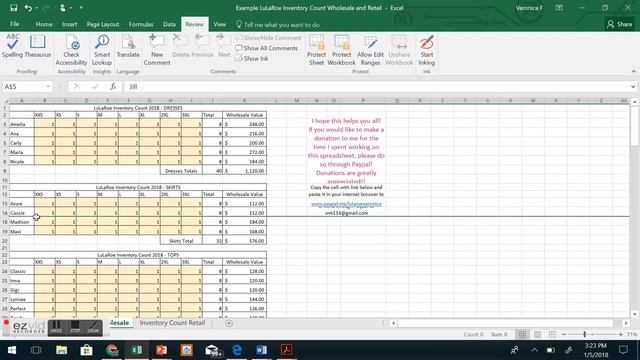
Task: Click Tell me what you want to do
Action: point(278,24)
